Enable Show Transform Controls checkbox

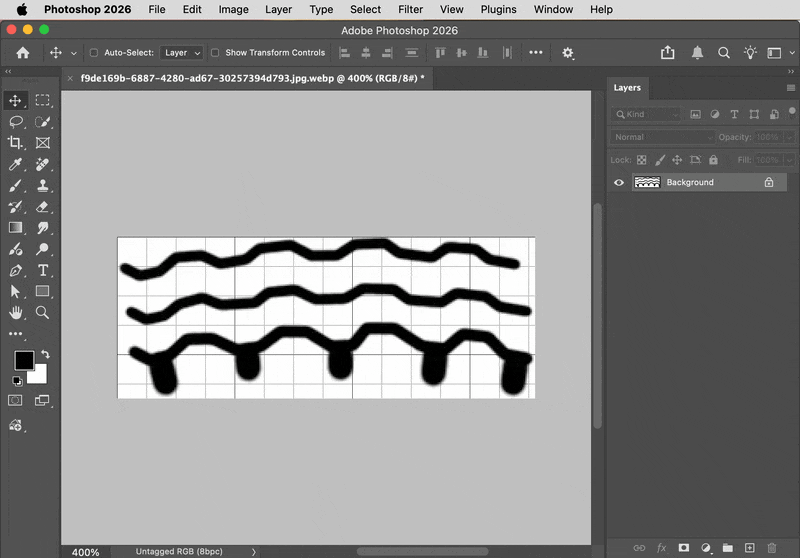215,53
